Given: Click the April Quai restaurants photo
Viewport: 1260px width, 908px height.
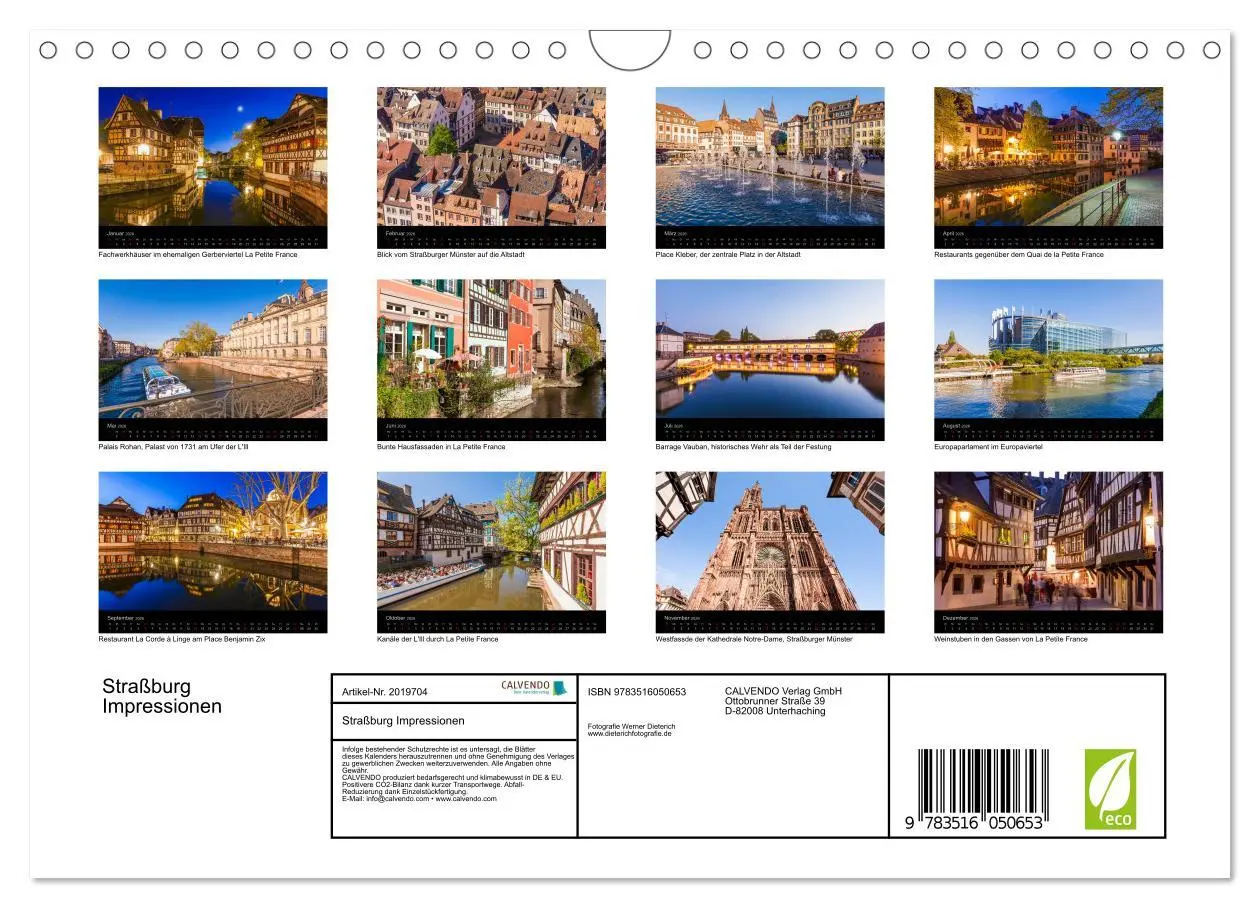Looking at the screenshot, I should pyautogui.click(x=1048, y=156).
